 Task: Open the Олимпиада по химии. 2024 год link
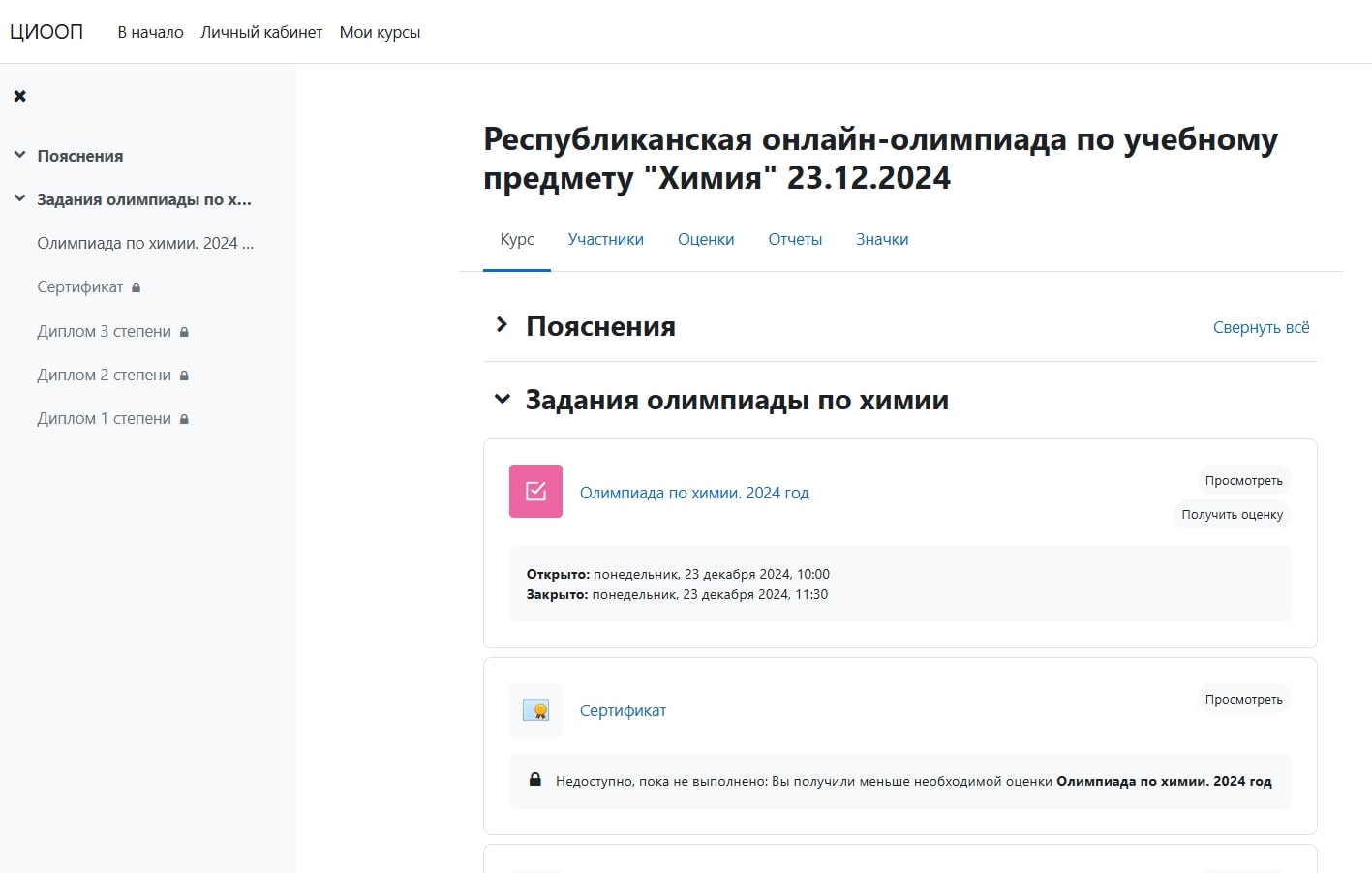click(693, 493)
